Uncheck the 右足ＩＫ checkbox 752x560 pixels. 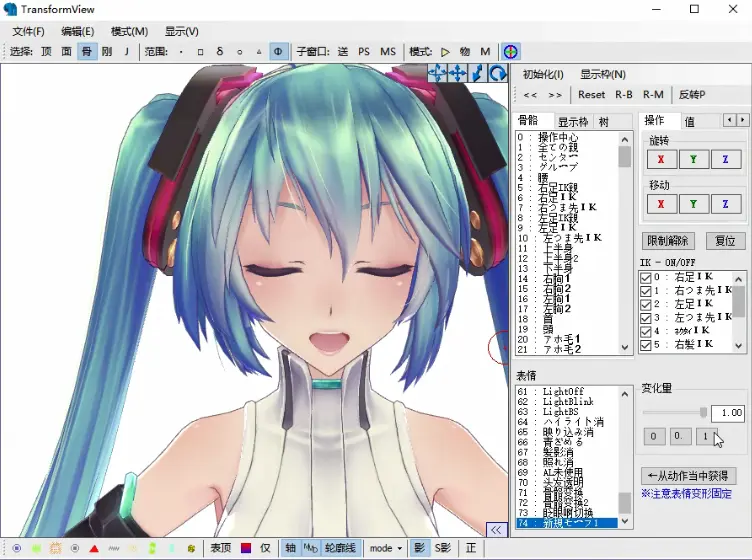pos(646,278)
